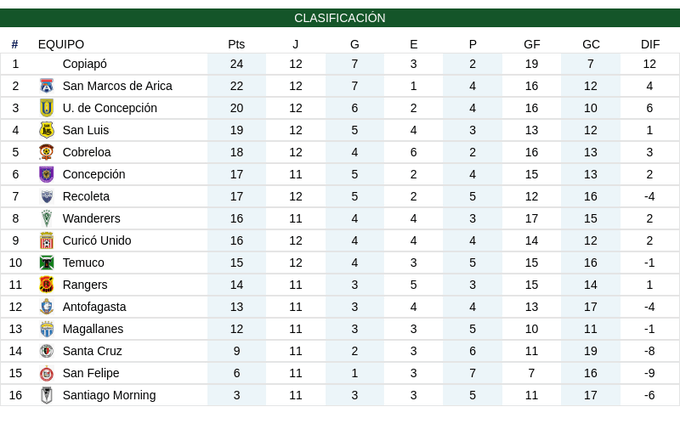Viewport: 680px width, 435px height.
Task: Open the Copiapó team name link
Action: point(85,64)
